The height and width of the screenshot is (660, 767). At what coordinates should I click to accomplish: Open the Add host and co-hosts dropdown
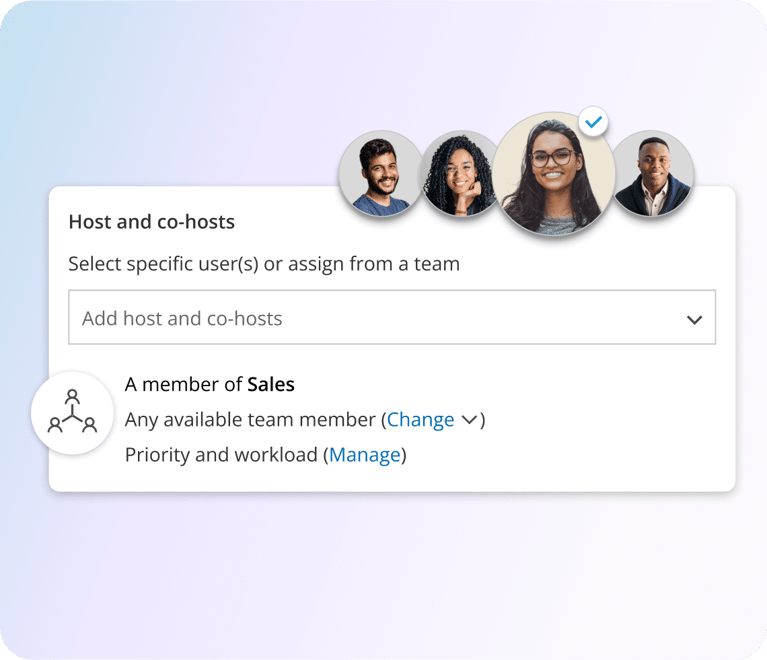point(392,317)
